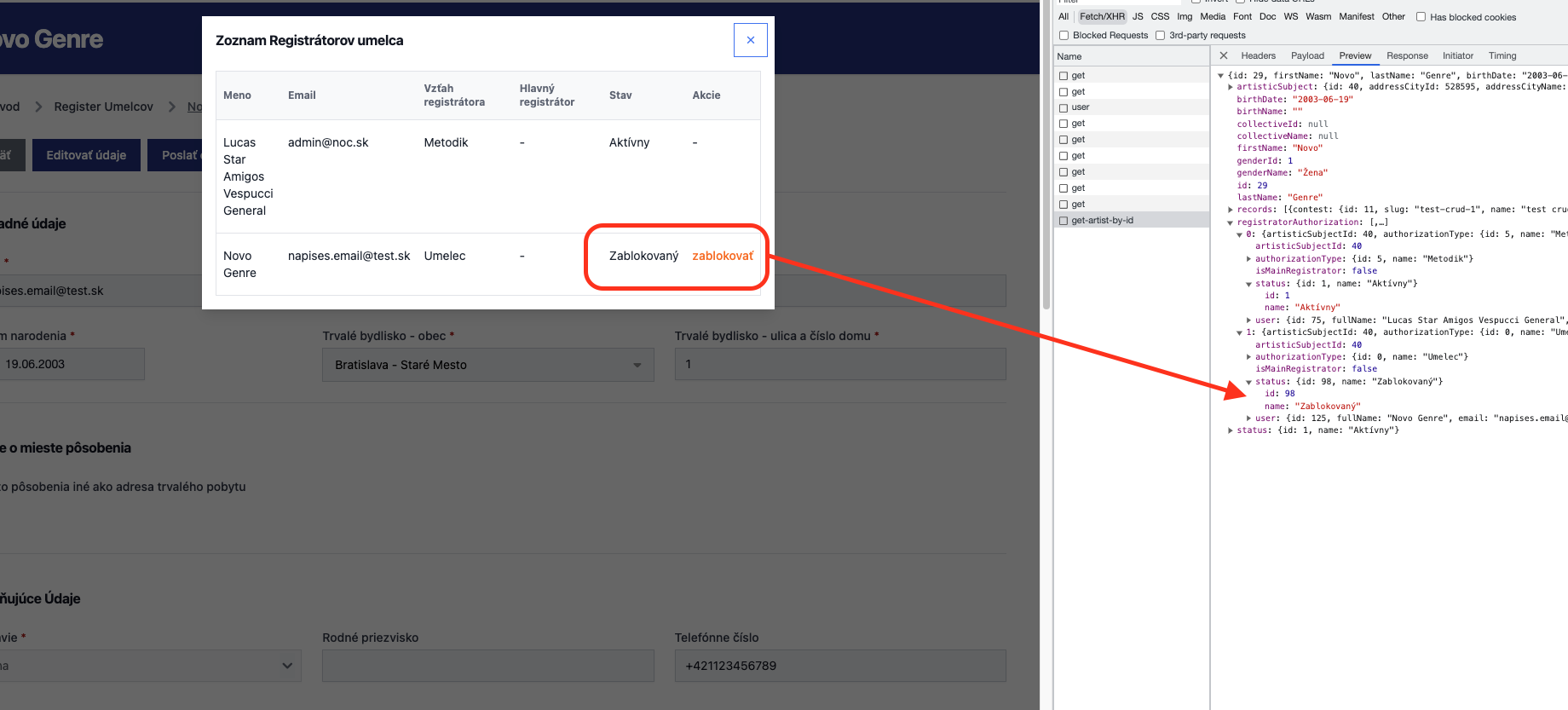Screen dimensions: 1568x710
Task: Open the Trvalé bydlisko obec dropdown
Action: click(x=487, y=365)
